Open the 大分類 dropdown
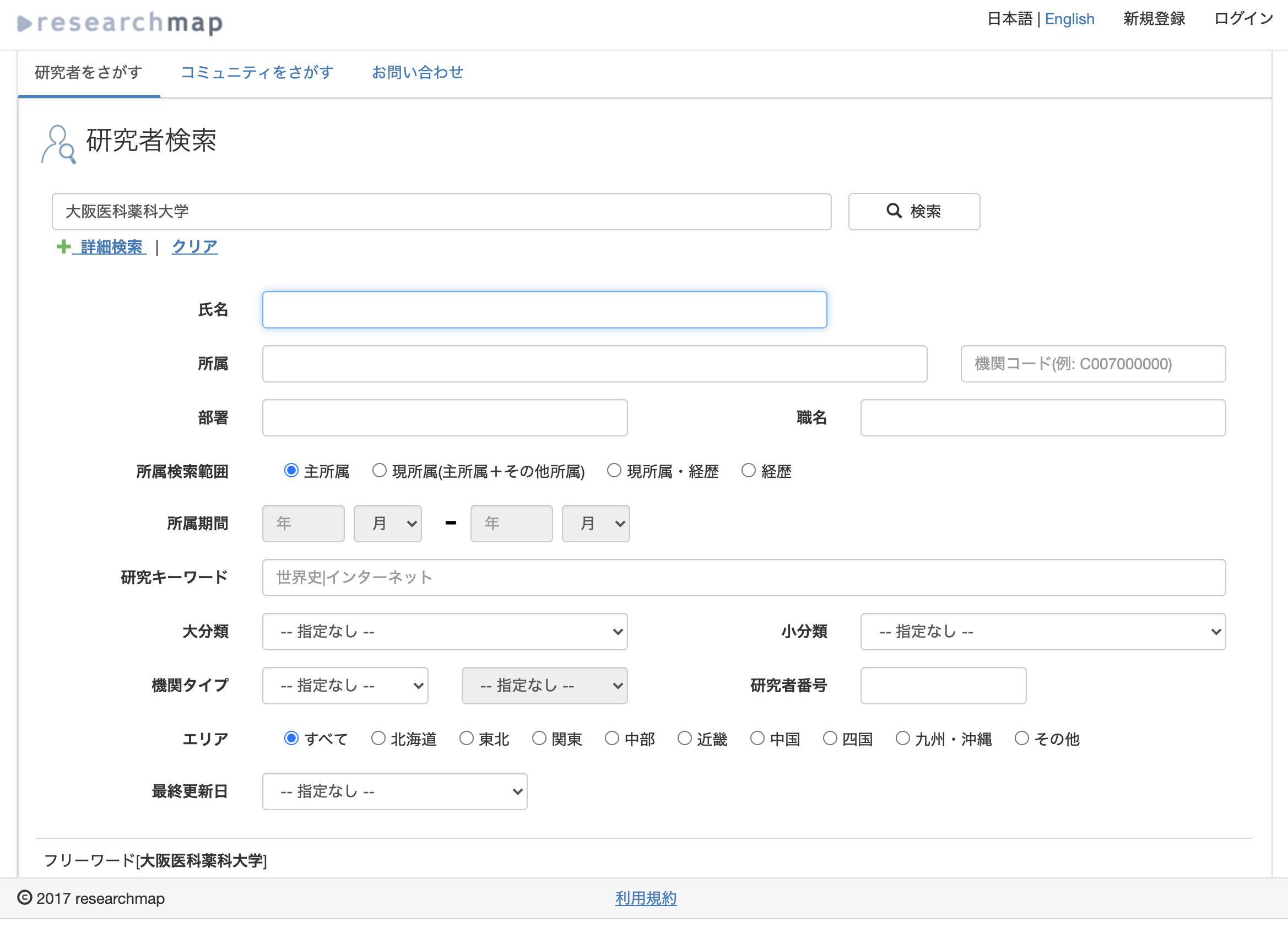The width and height of the screenshot is (1288, 927). coord(445,631)
